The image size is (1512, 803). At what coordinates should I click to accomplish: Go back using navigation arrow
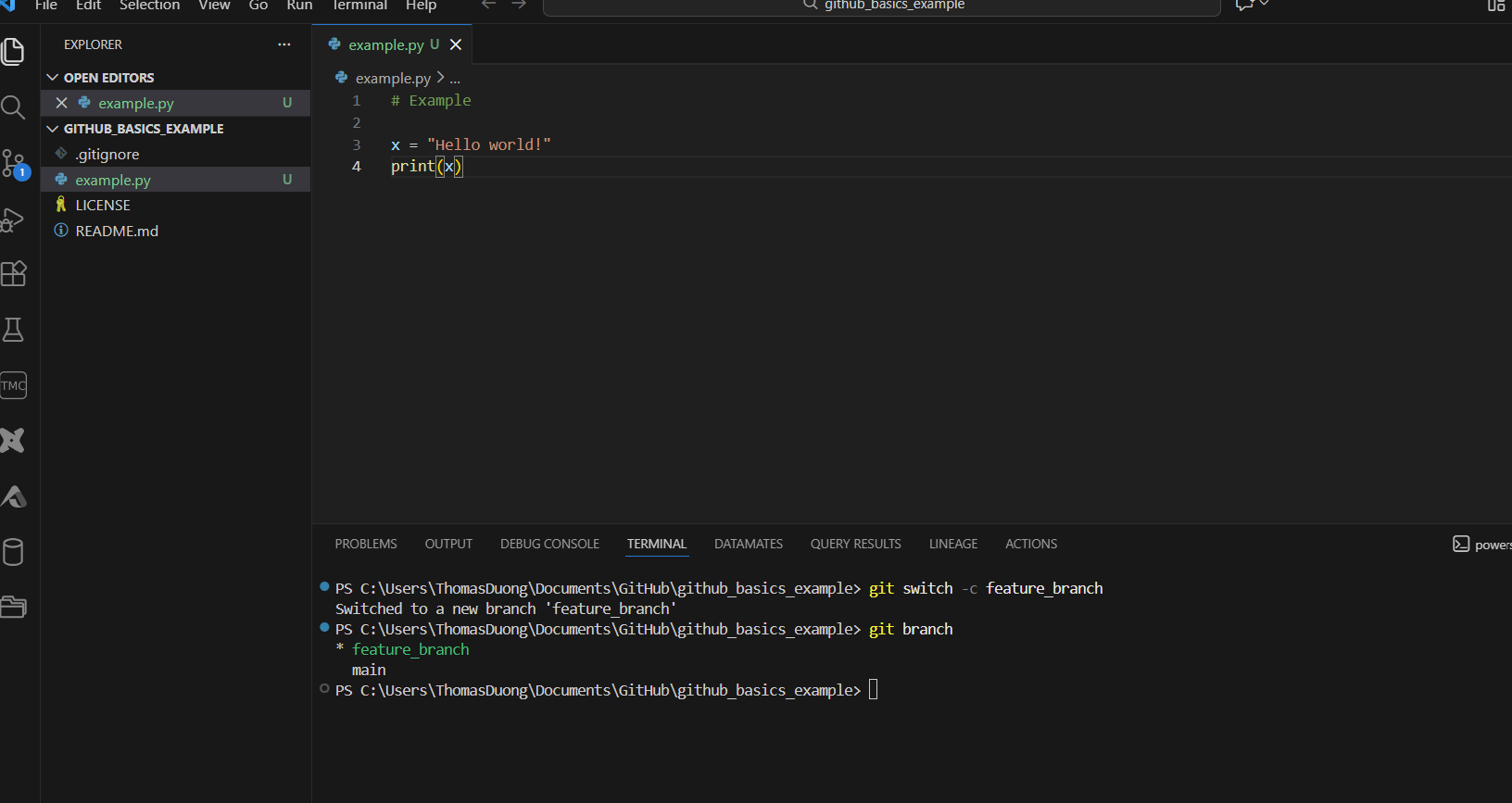pyautogui.click(x=489, y=6)
